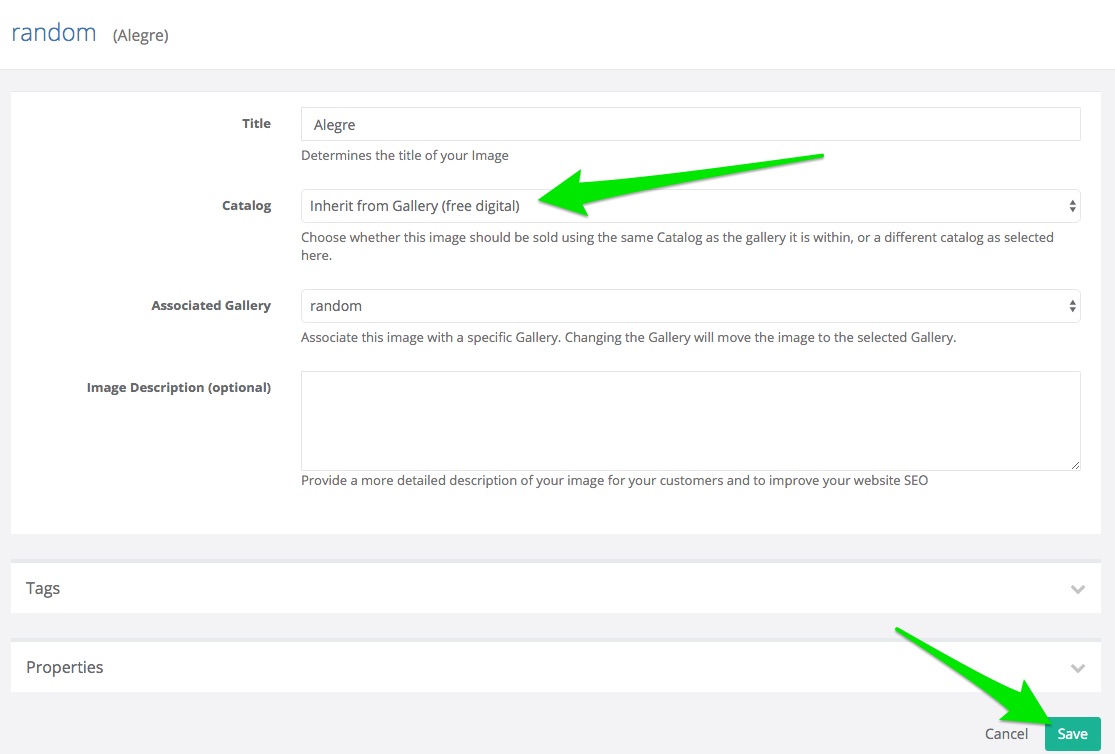This screenshot has width=1115, height=754.
Task: Click the Title field label
Action: pos(256,123)
